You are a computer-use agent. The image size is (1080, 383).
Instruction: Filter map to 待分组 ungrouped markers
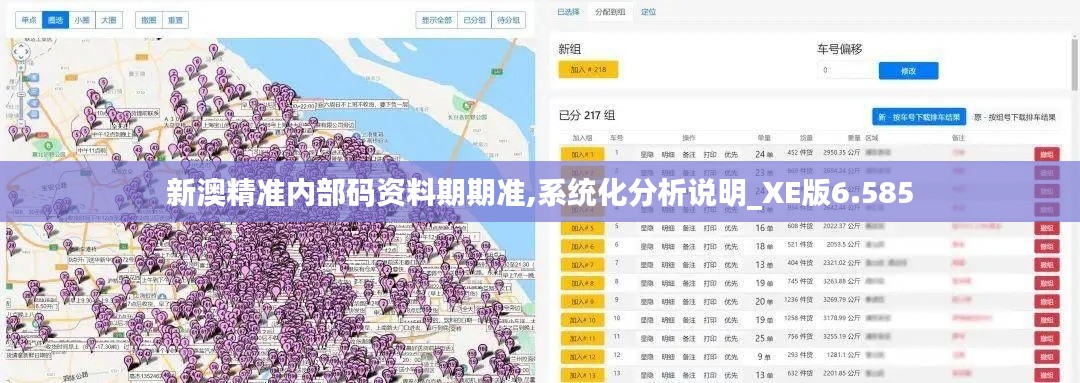pyautogui.click(x=508, y=21)
